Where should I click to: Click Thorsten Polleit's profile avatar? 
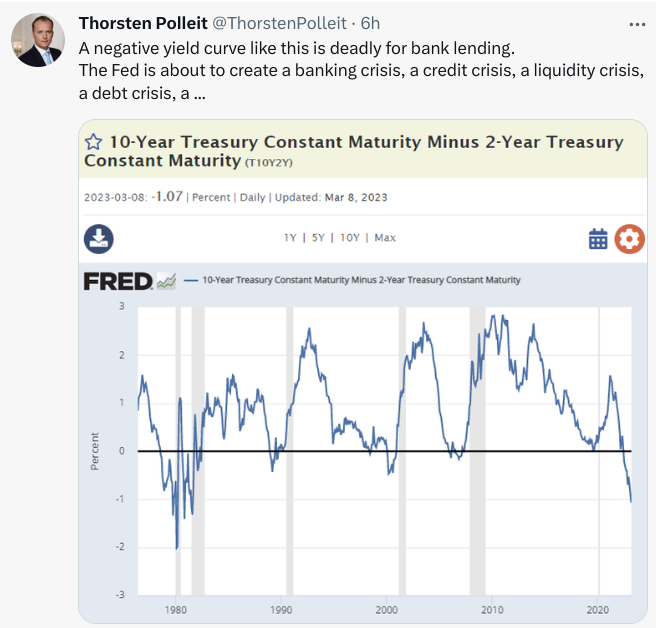click(x=37, y=42)
